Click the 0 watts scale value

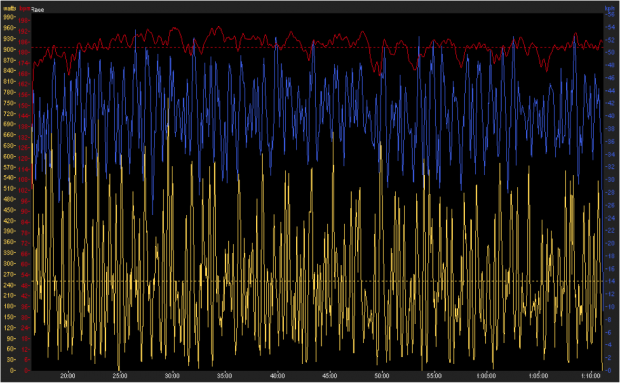click(12, 370)
